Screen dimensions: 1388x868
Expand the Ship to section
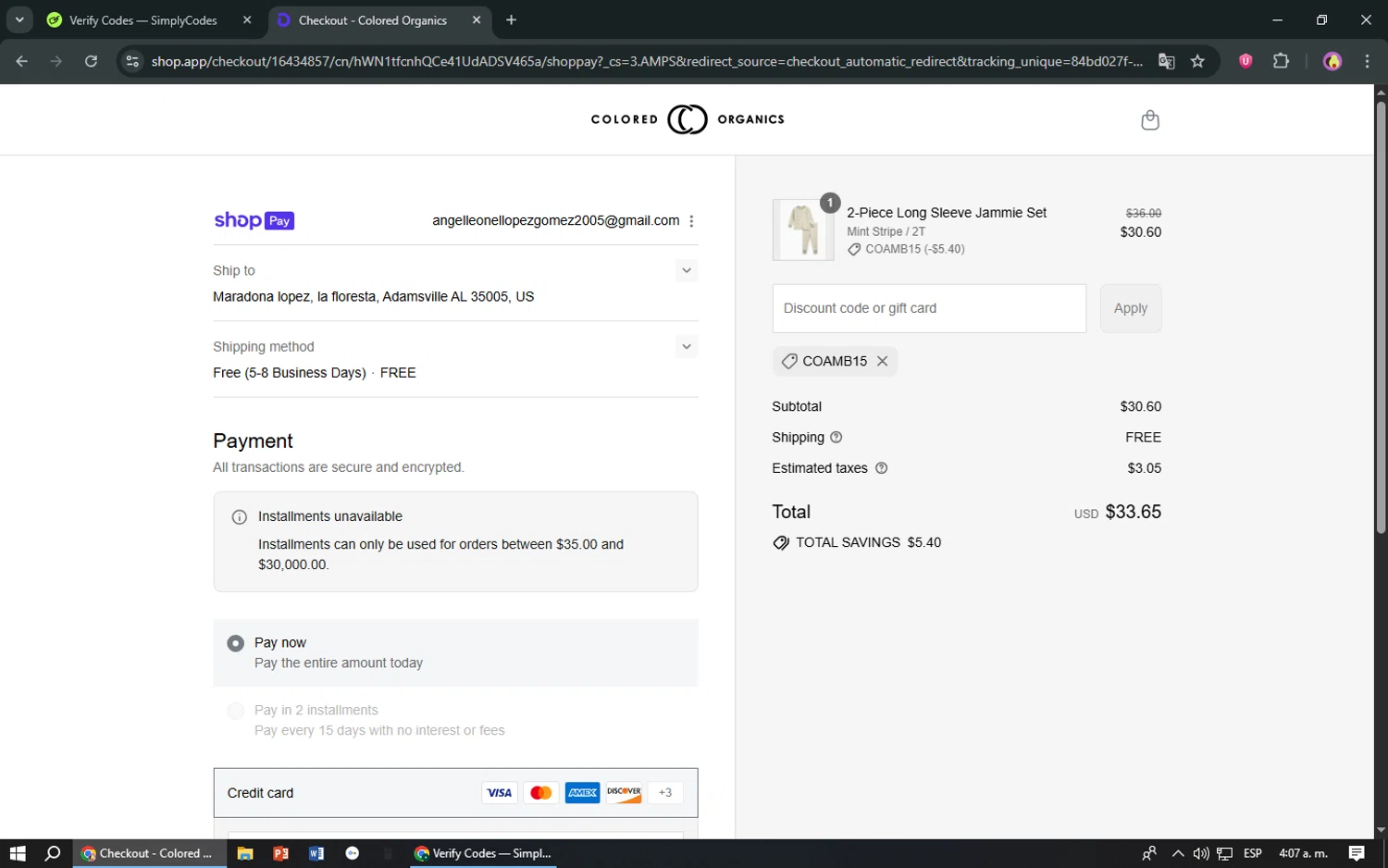pyautogui.click(x=687, y=270)
